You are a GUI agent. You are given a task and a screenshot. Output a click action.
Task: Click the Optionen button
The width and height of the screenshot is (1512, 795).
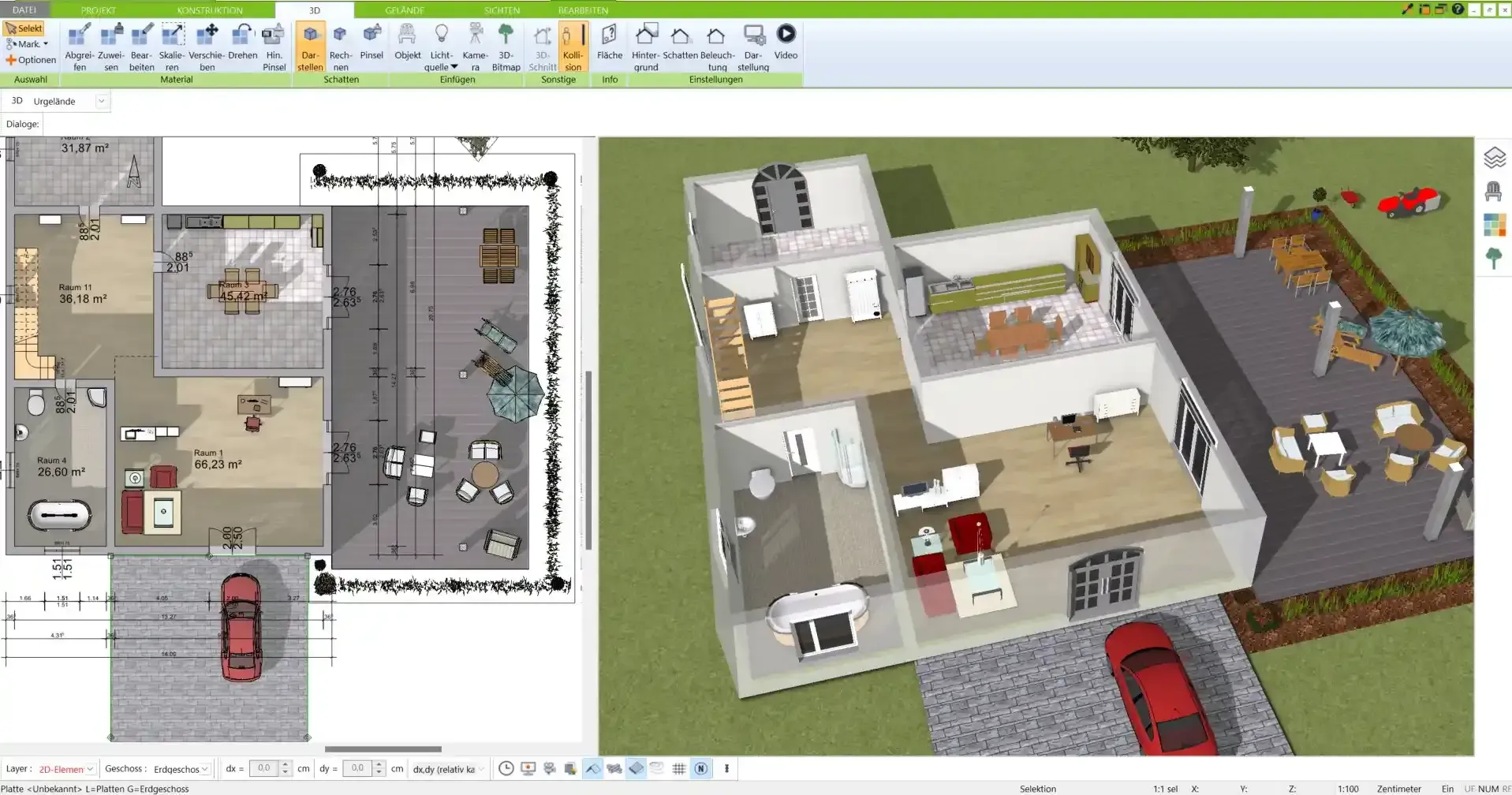pyautogui.click(x=32, y=60)
